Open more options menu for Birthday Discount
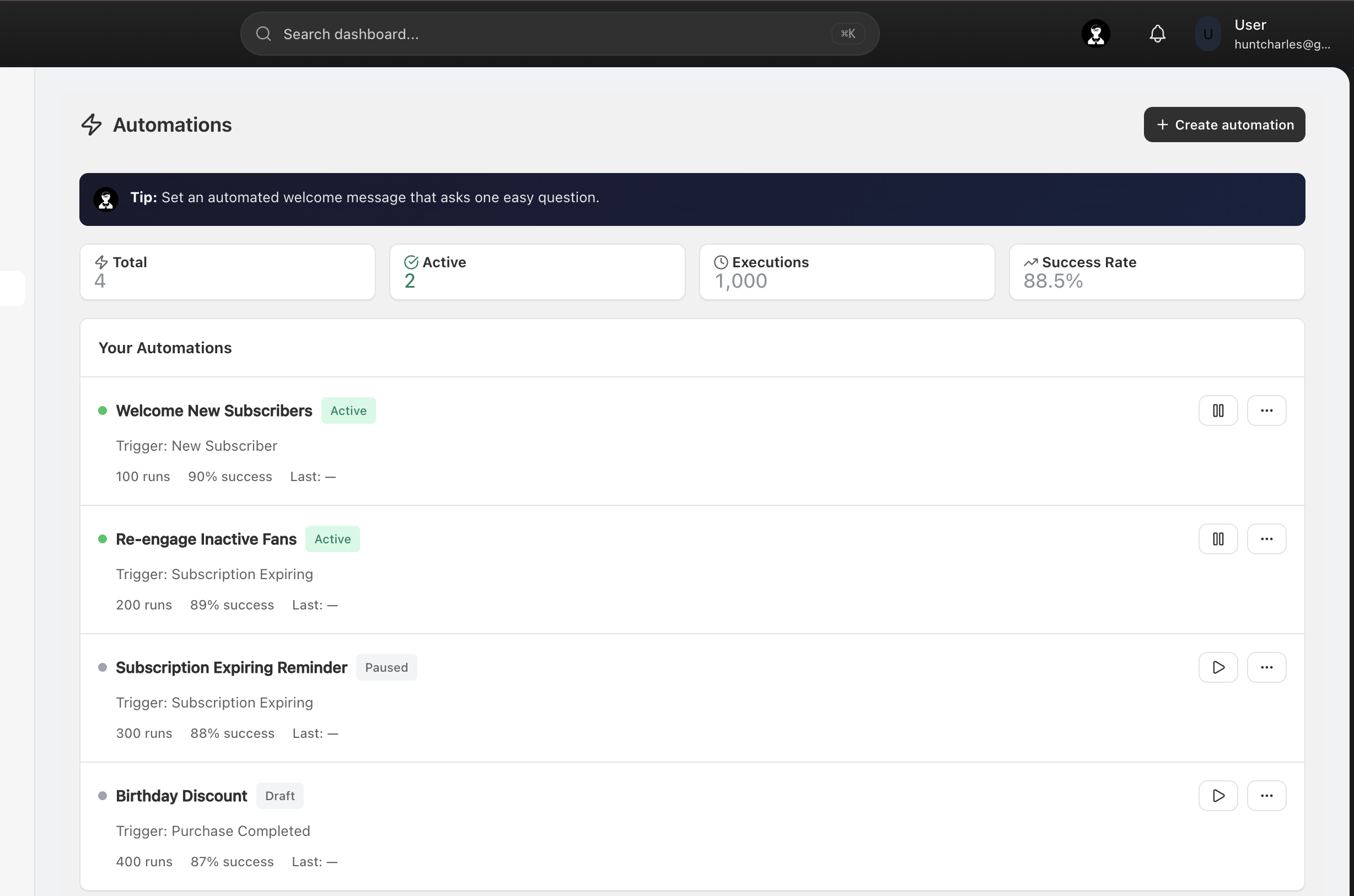The image size is (1354, 896). 1266,795
